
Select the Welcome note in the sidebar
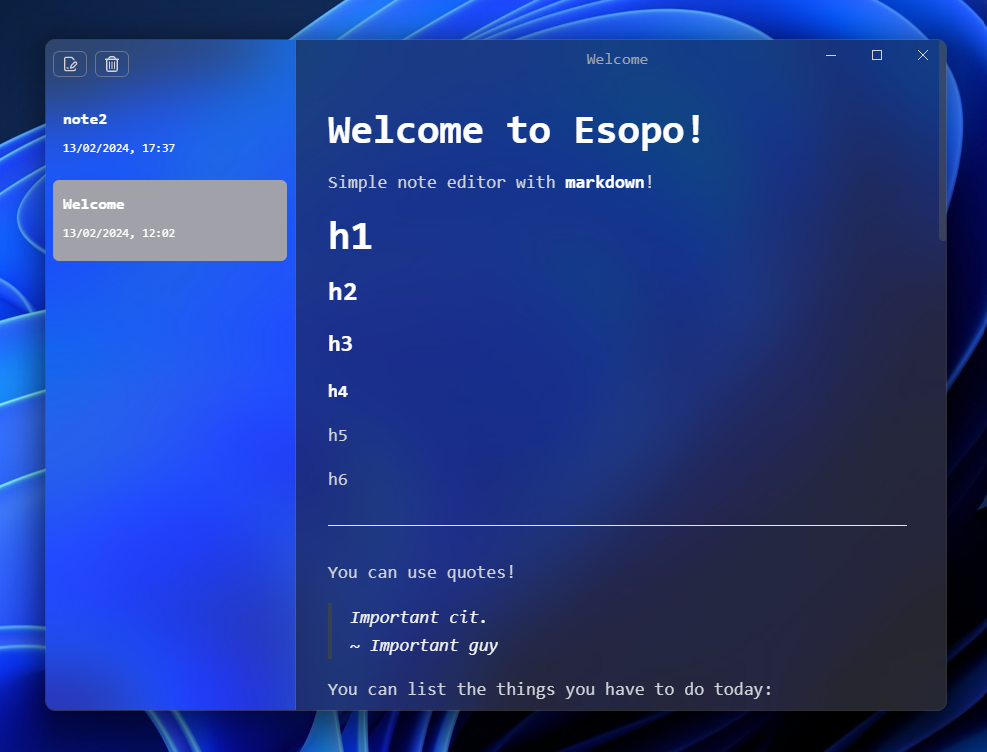pyautogui.click(x=170, y=220)
